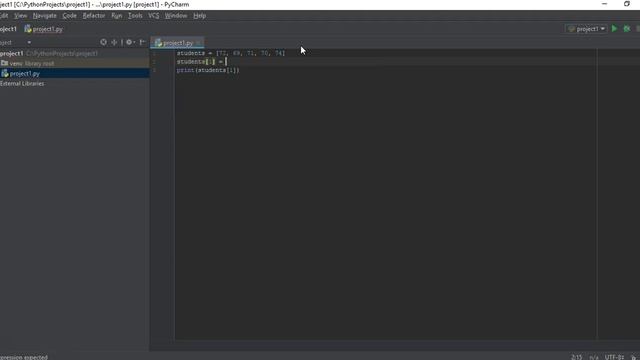Click the scroll-from-source target icon in Project panel

[103, 42]
